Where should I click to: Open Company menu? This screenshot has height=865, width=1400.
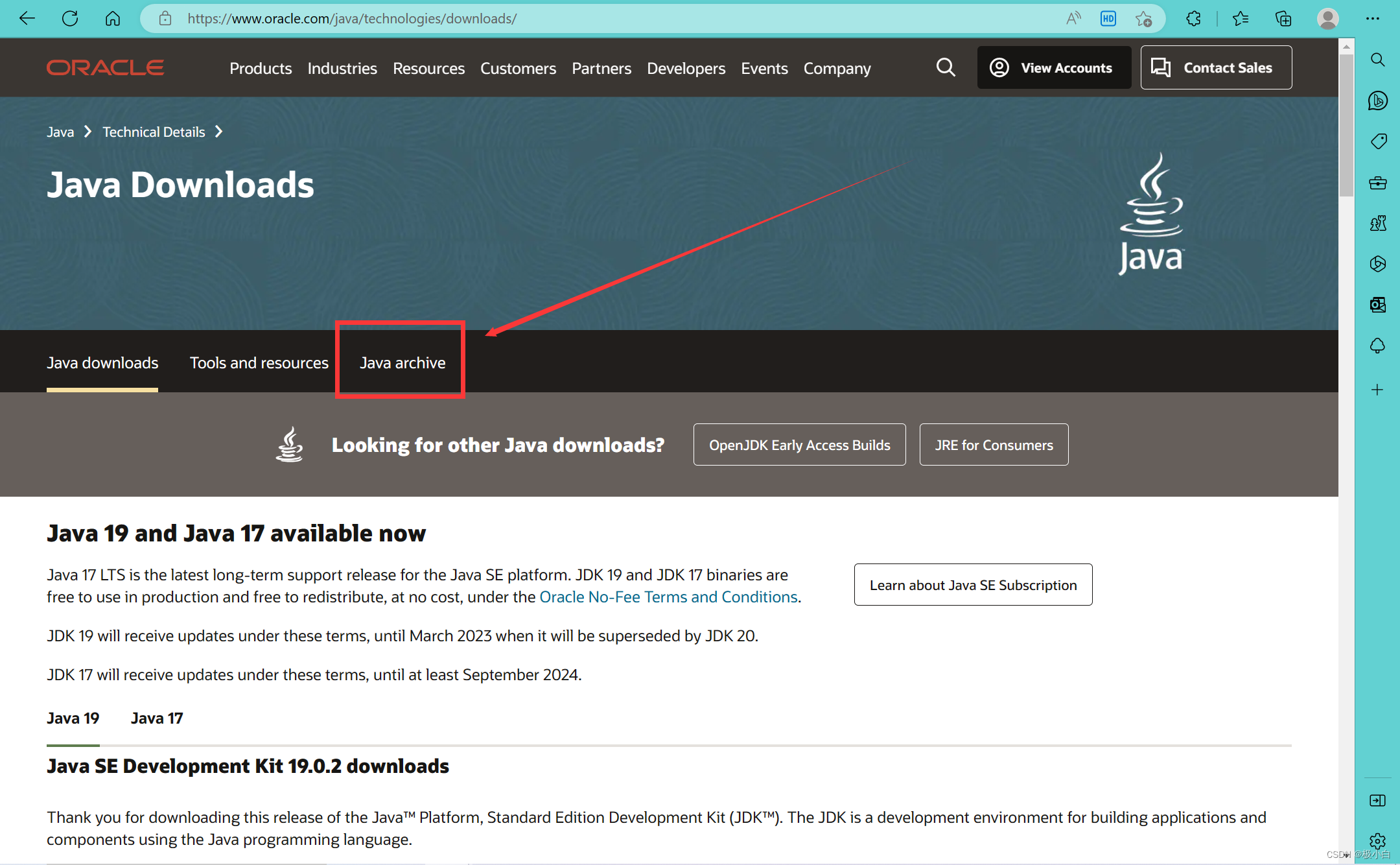(x=837, y=68)
